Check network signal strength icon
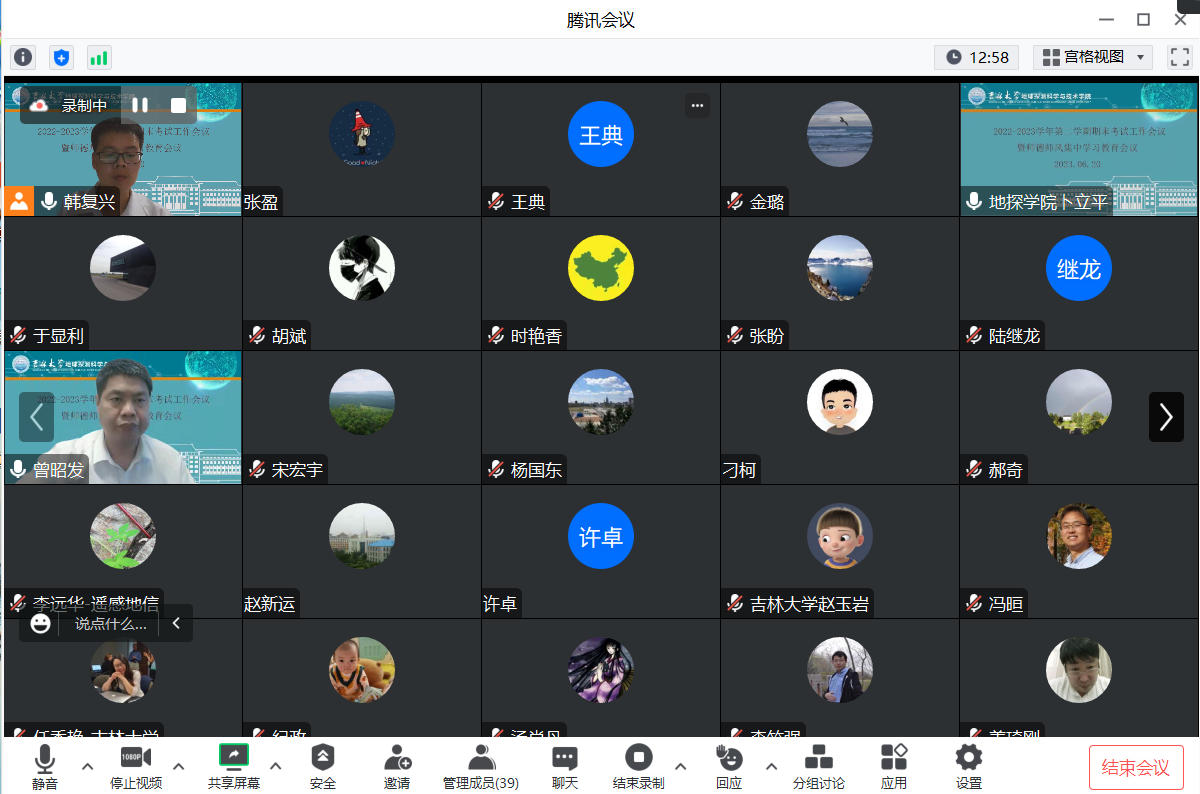Viewport: 1200px width, 794px height. coord(99,57)
